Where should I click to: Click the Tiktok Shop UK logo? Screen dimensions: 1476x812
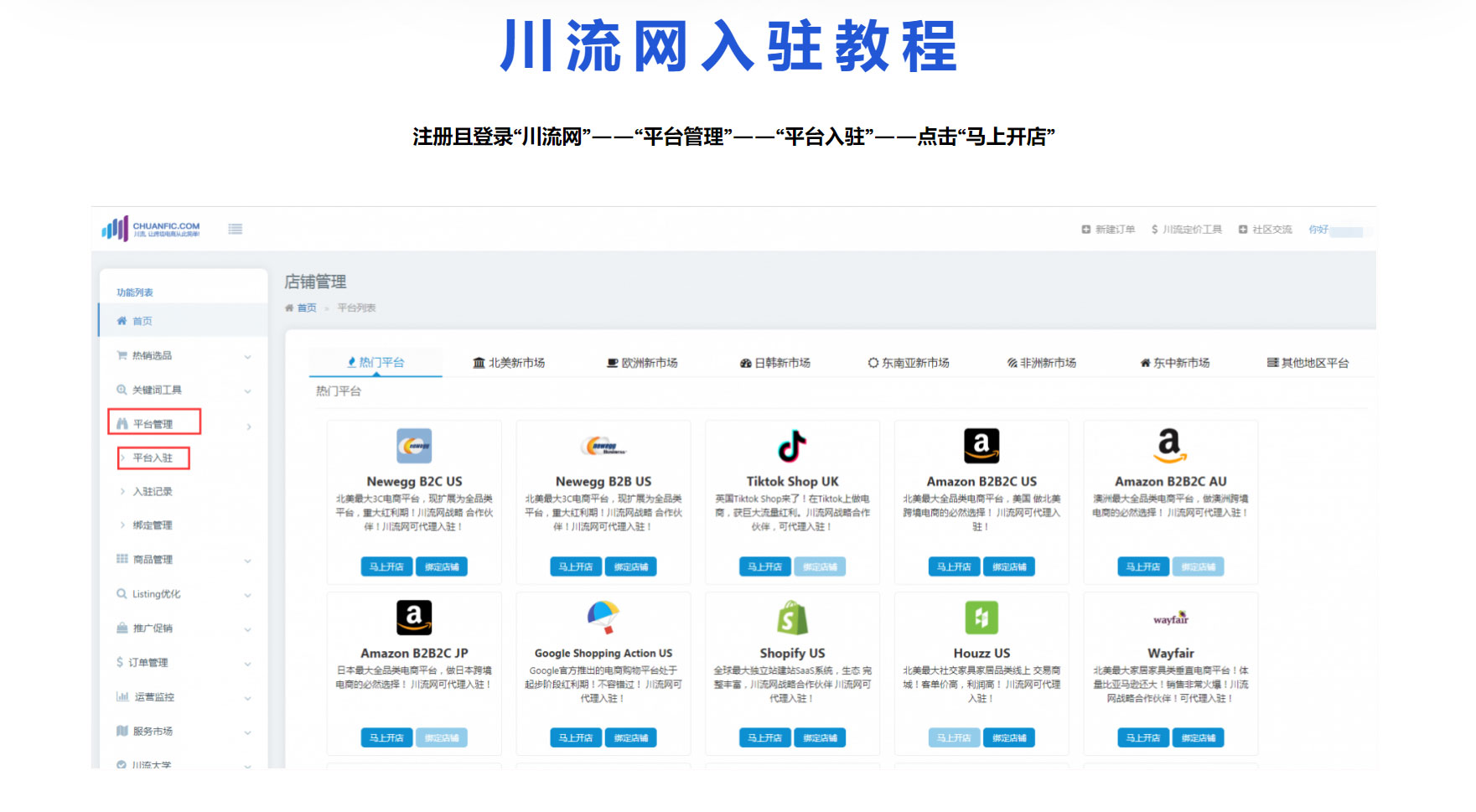click(x=792, y=446)
